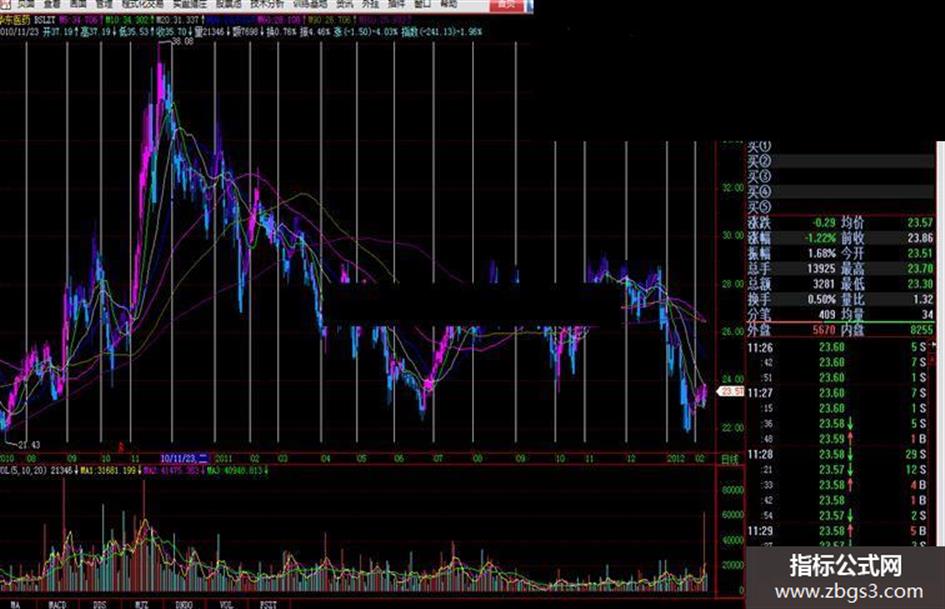
Task: Select the 11:27 tick trade row
Action: tap(837, 393)
